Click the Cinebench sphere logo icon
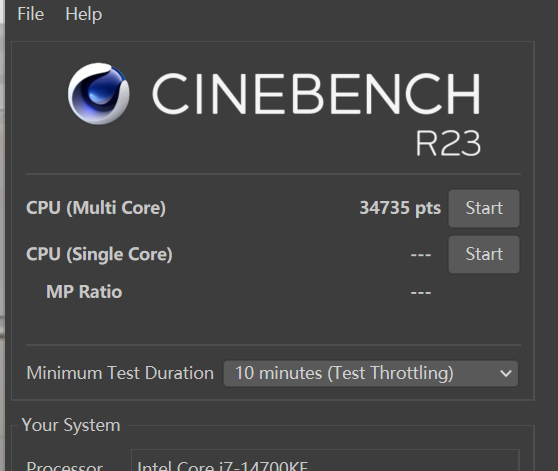 coord(99,94)
